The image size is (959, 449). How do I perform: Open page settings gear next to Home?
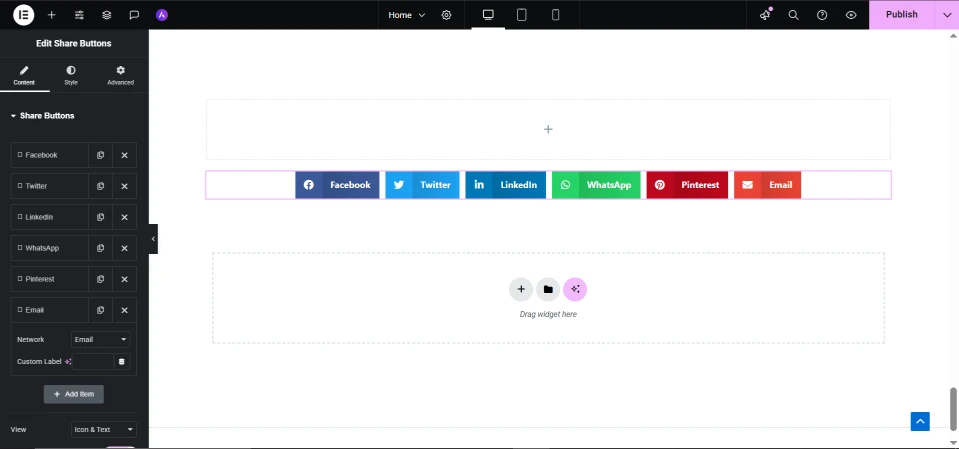point(446,15)
